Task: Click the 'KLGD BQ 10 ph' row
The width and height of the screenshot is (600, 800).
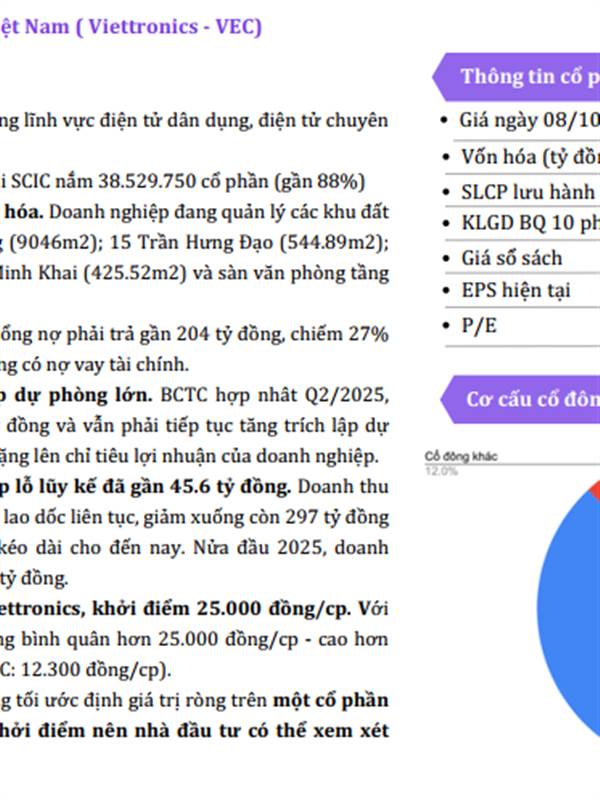Action: (521, 223)
